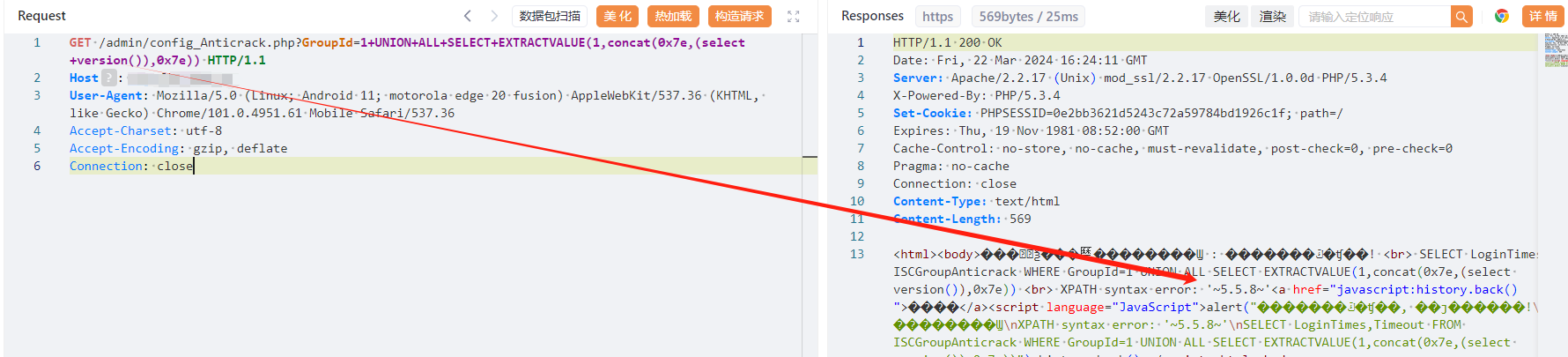The width and height of the screenshot is (1568, 357).
Task: Go to previous request with left chevron
Action: coord(468,16)
